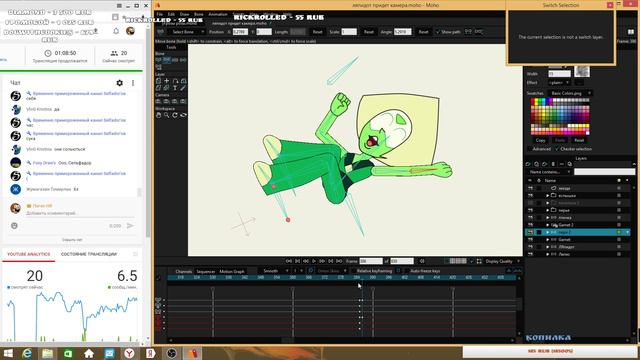Select the first Camera tool in Tools panel
This screenshot has height=360, width=640.
158,101
